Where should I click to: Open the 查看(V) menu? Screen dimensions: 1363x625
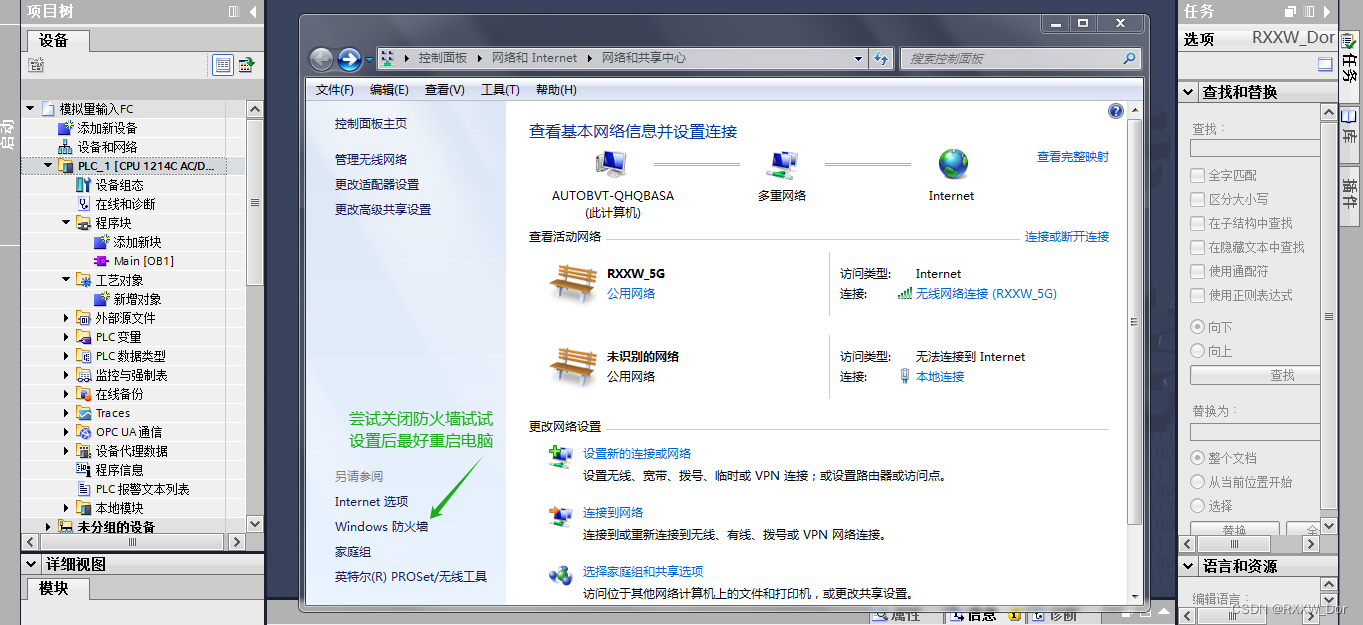[445, 90]
